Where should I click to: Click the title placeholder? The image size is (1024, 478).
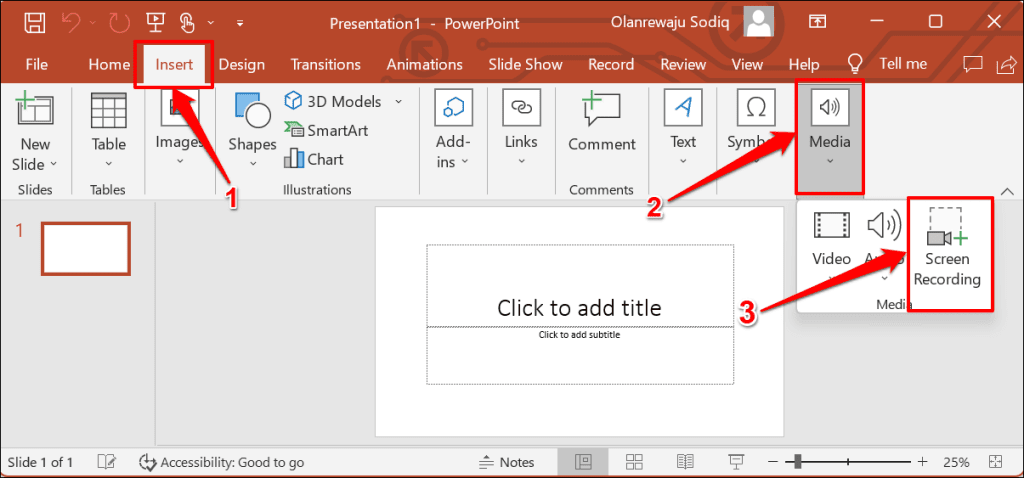(x=579, y=285)
